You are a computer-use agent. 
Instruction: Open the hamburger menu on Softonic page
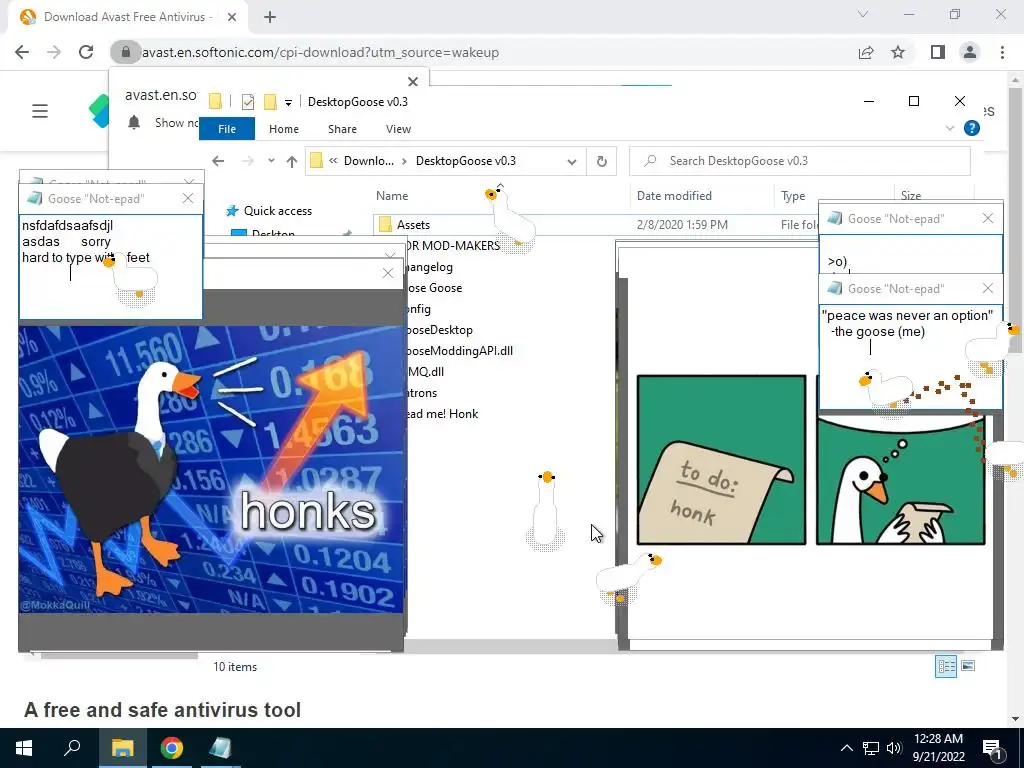pyautogui.click(x=40, y=111)
